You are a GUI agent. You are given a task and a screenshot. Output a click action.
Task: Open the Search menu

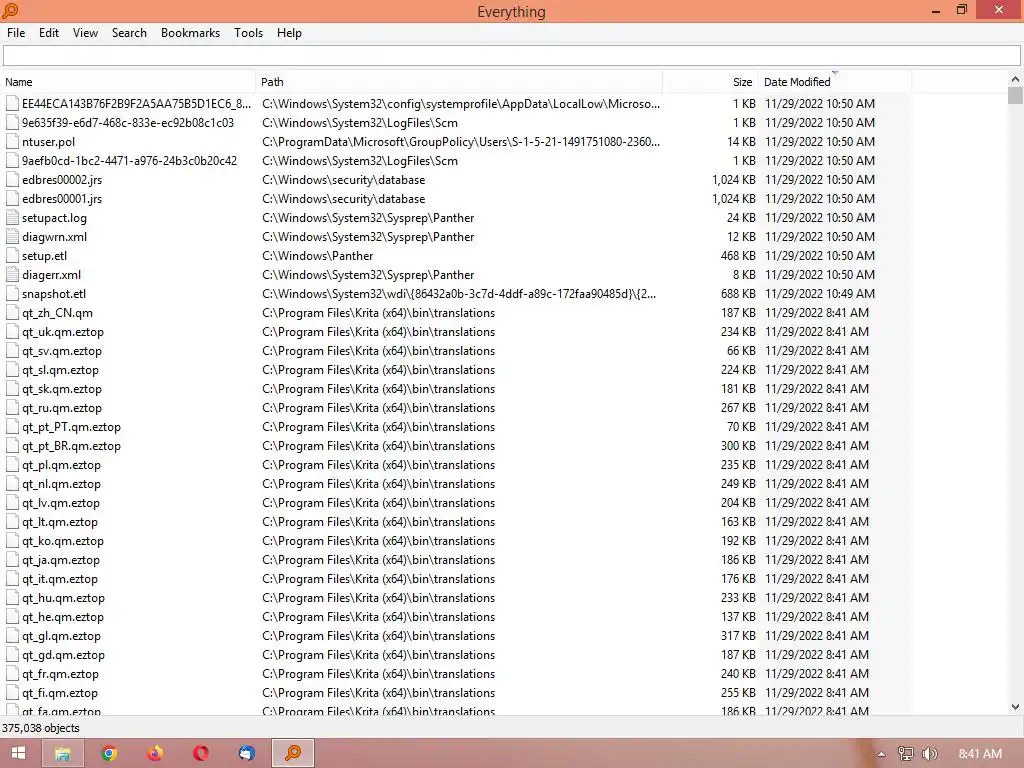click(x=129, y=33)
